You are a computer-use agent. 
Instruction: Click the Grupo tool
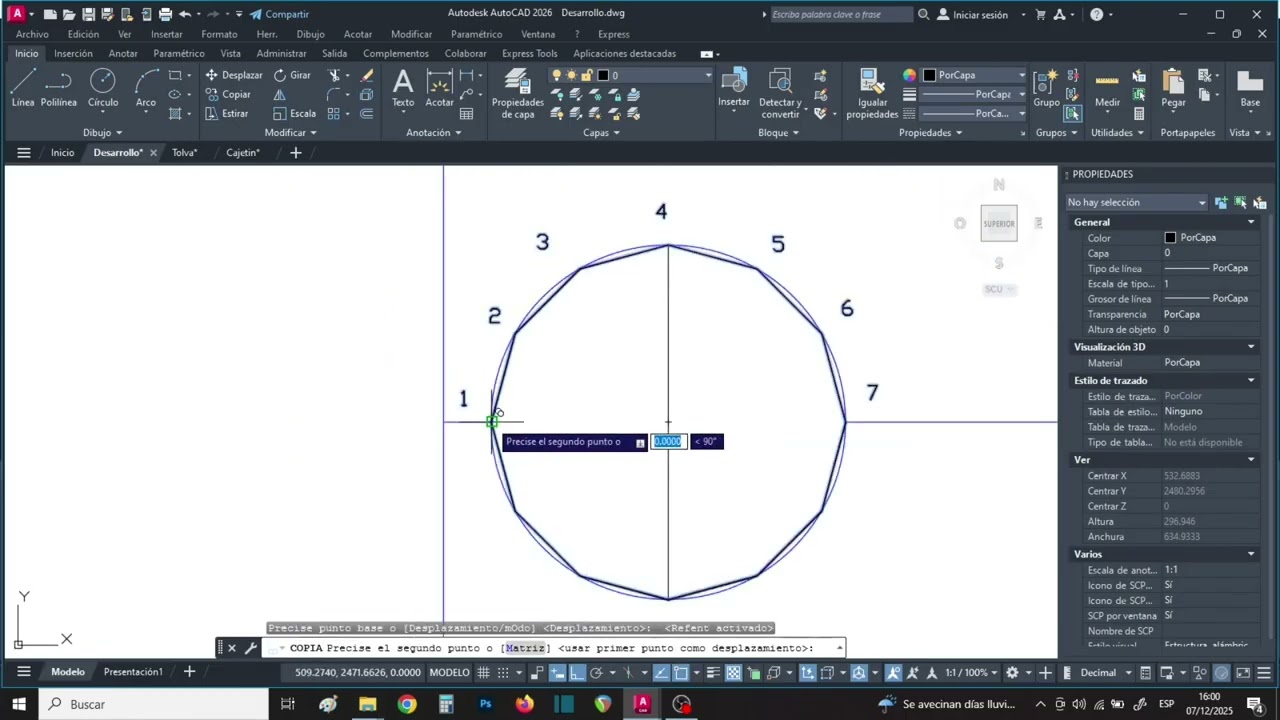(1046, 88)
